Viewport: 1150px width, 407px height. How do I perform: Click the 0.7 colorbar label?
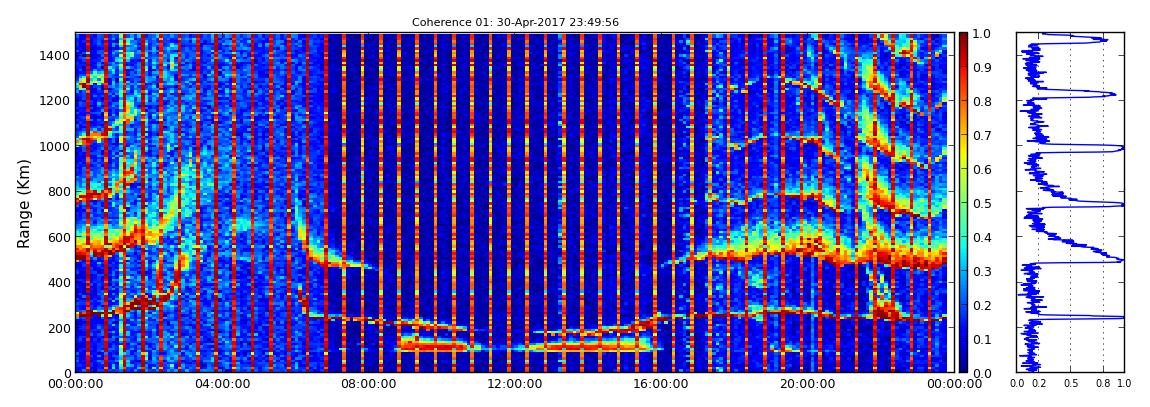tap(983, 136)
